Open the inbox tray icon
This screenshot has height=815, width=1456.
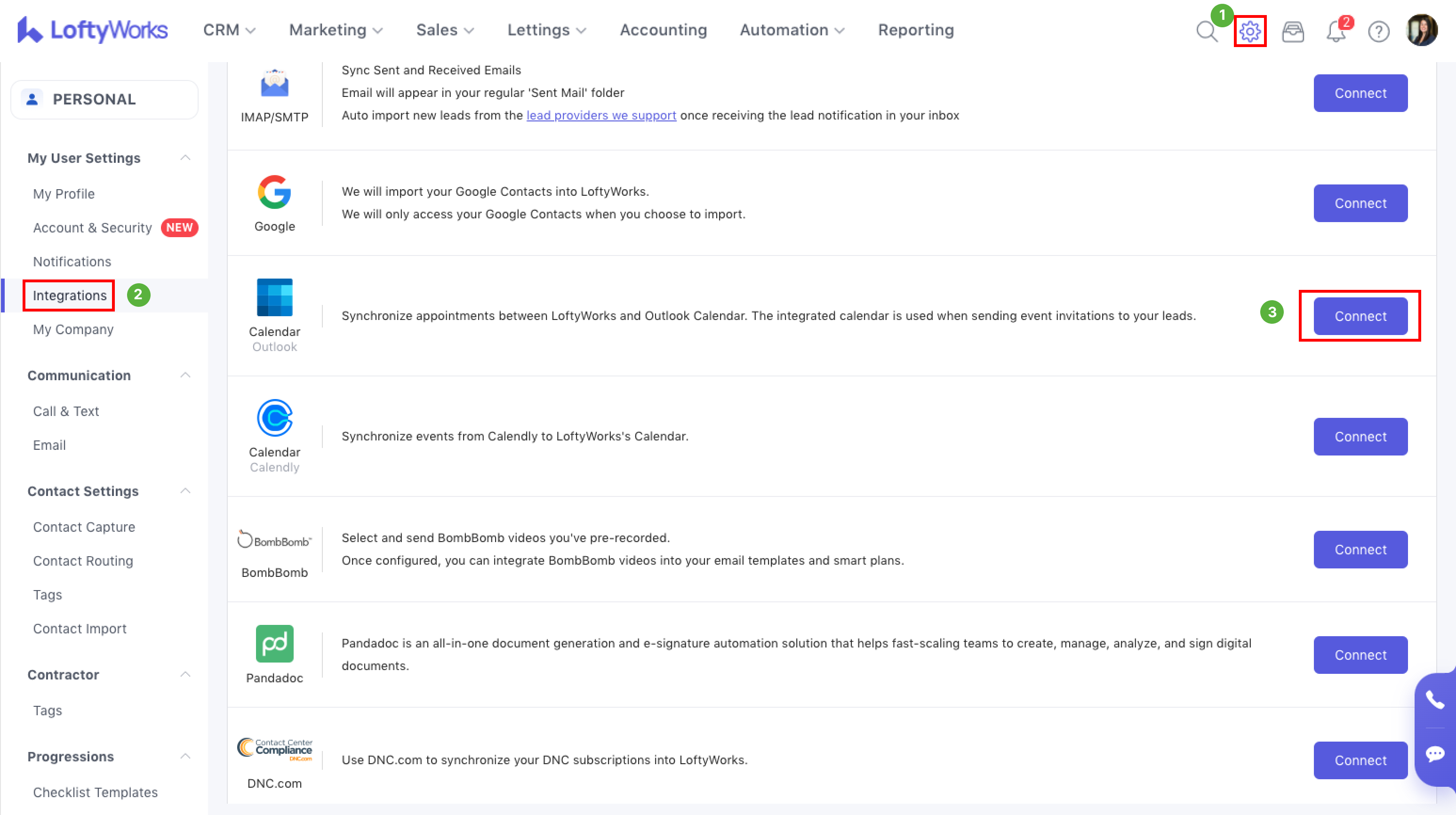click(x=1293, y=31)
